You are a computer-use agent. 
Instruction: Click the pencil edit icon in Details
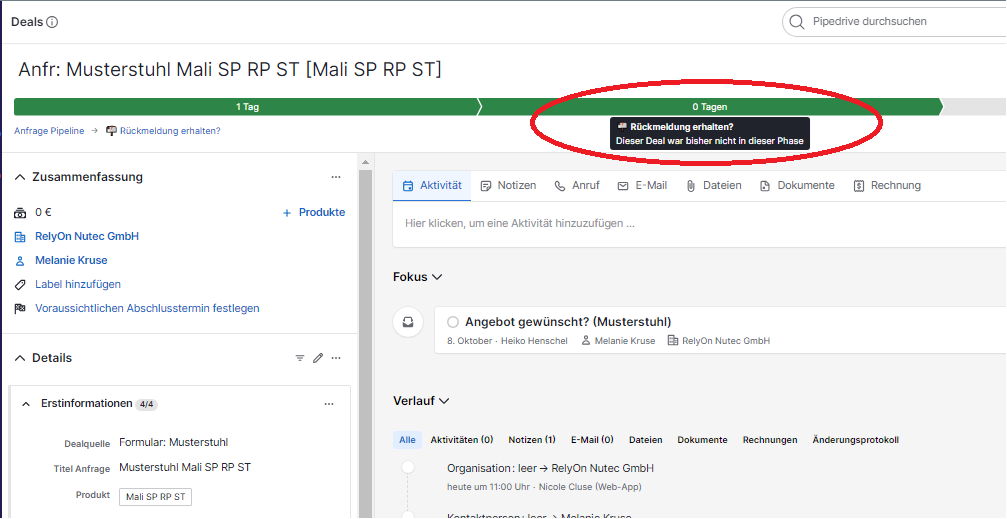click(318, 358)
